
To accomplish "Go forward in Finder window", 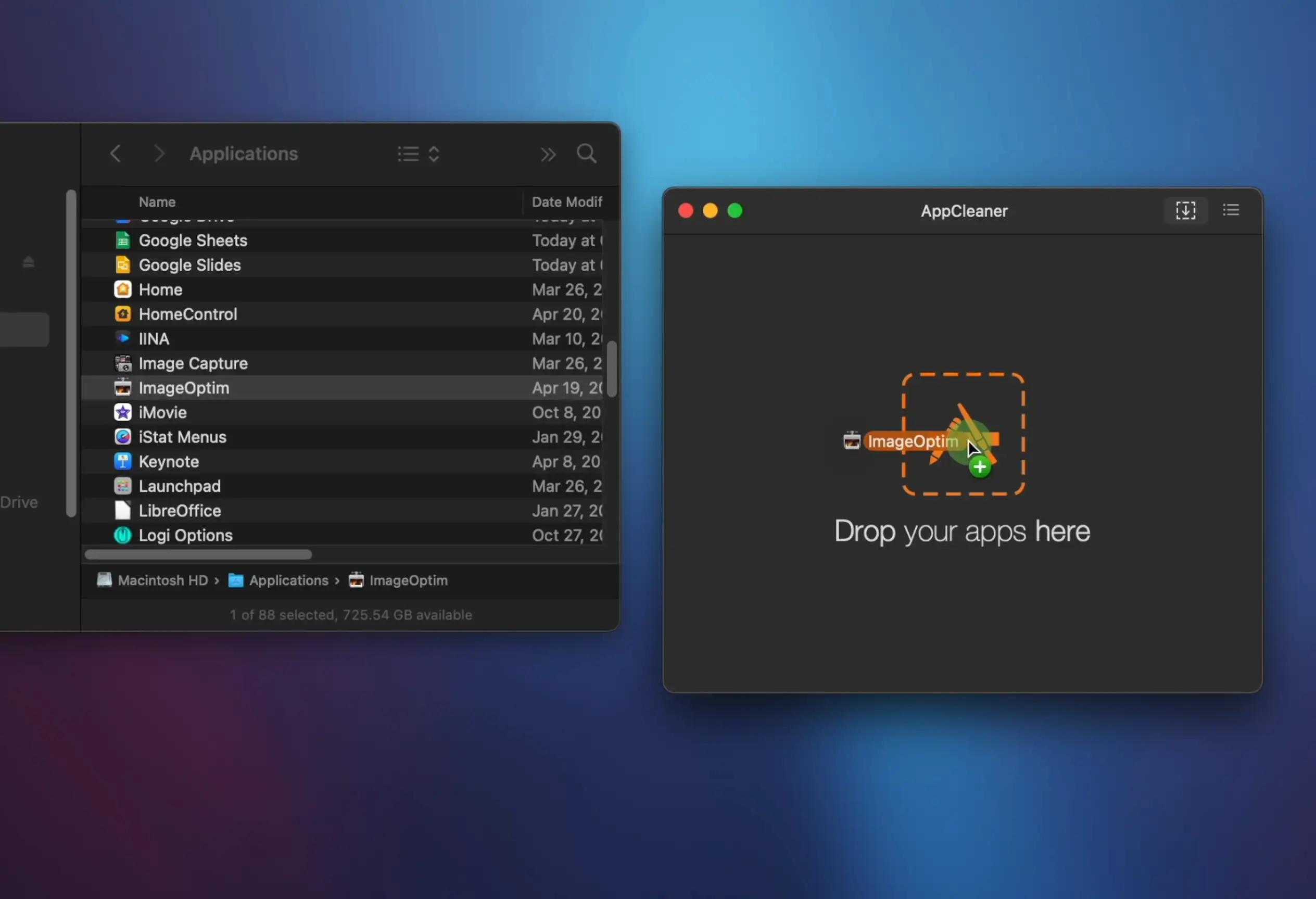I will (159, 154).
